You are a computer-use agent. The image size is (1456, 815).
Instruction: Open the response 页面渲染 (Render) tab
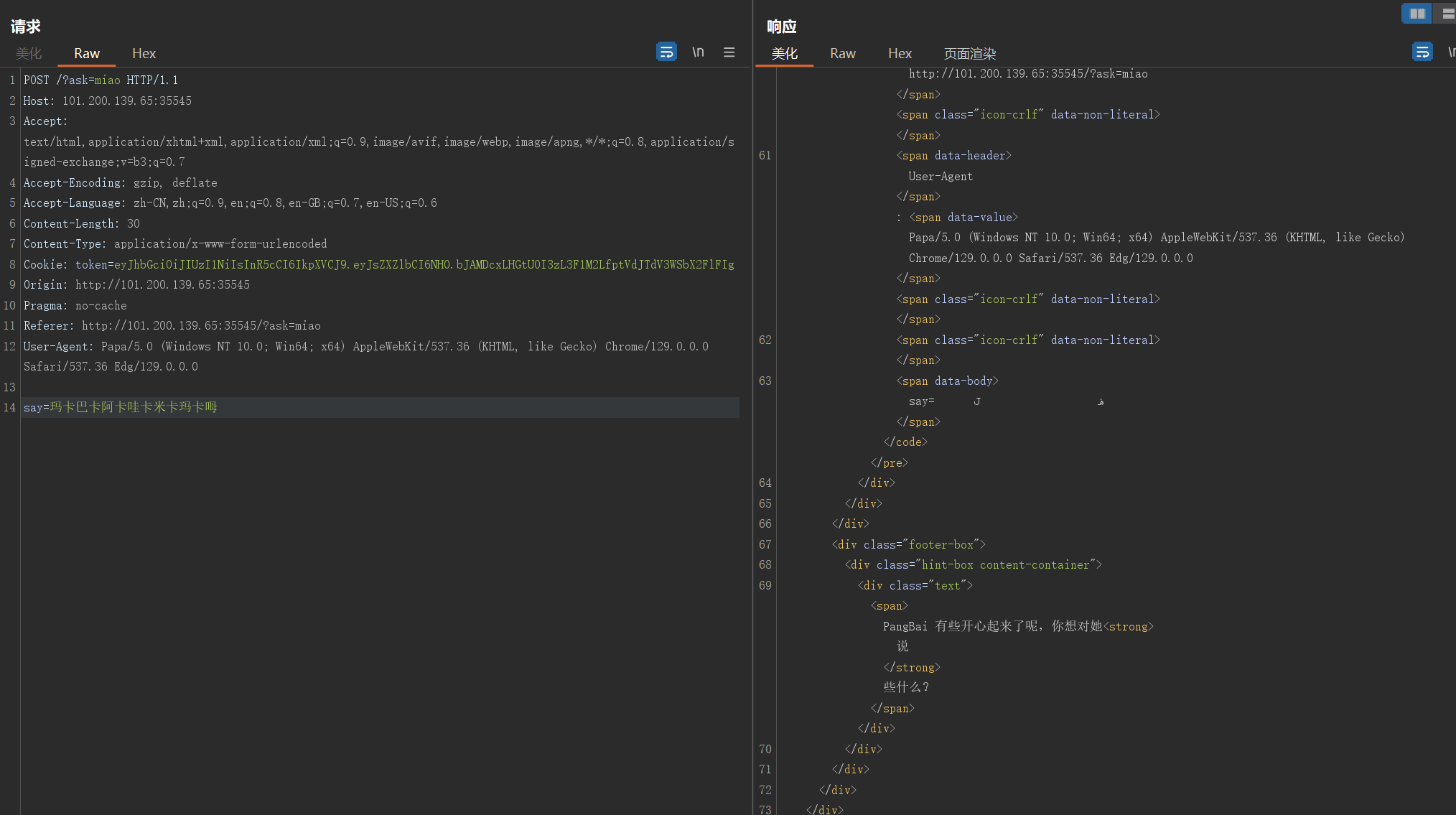969,53
